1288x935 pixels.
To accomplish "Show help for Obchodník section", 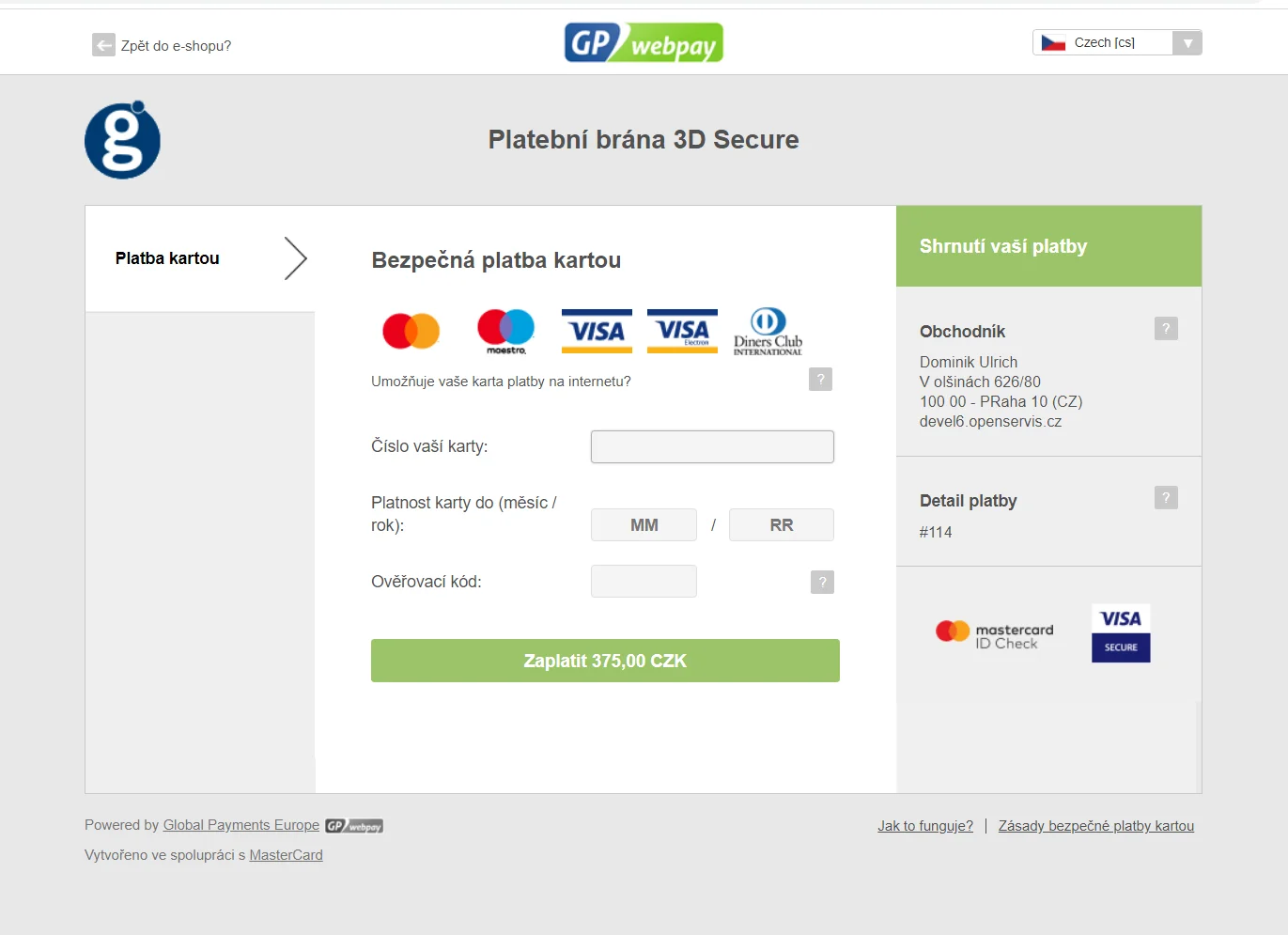I will point(1166,329).
